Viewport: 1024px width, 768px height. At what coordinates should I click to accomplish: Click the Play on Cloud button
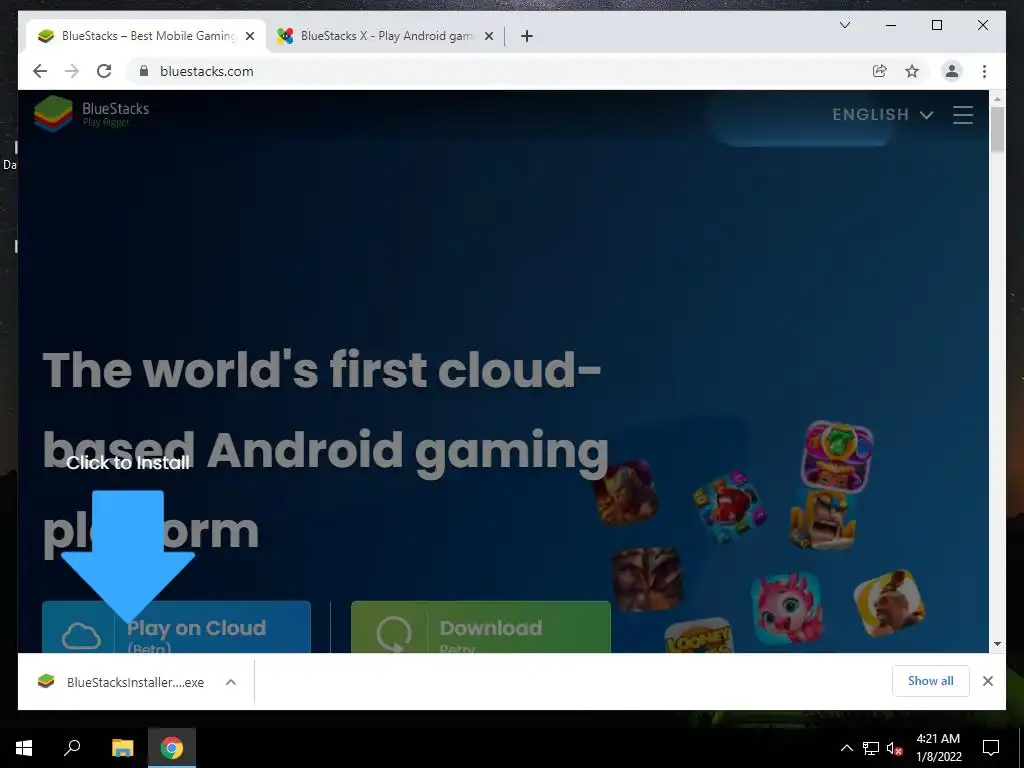(176, 627)
